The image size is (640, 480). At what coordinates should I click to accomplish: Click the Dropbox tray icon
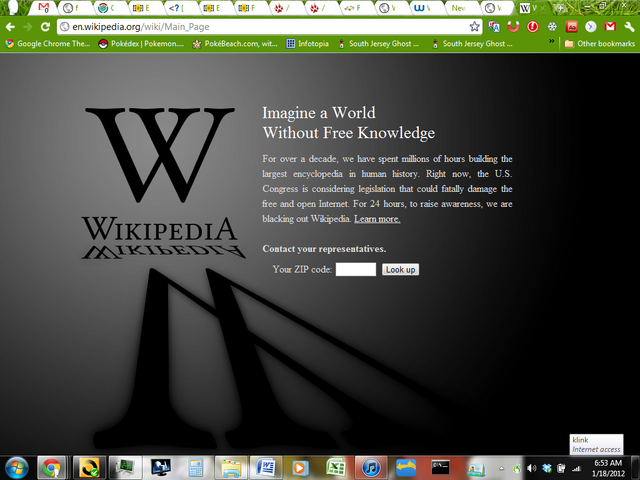pyautogui.click(x=547, y=469)
